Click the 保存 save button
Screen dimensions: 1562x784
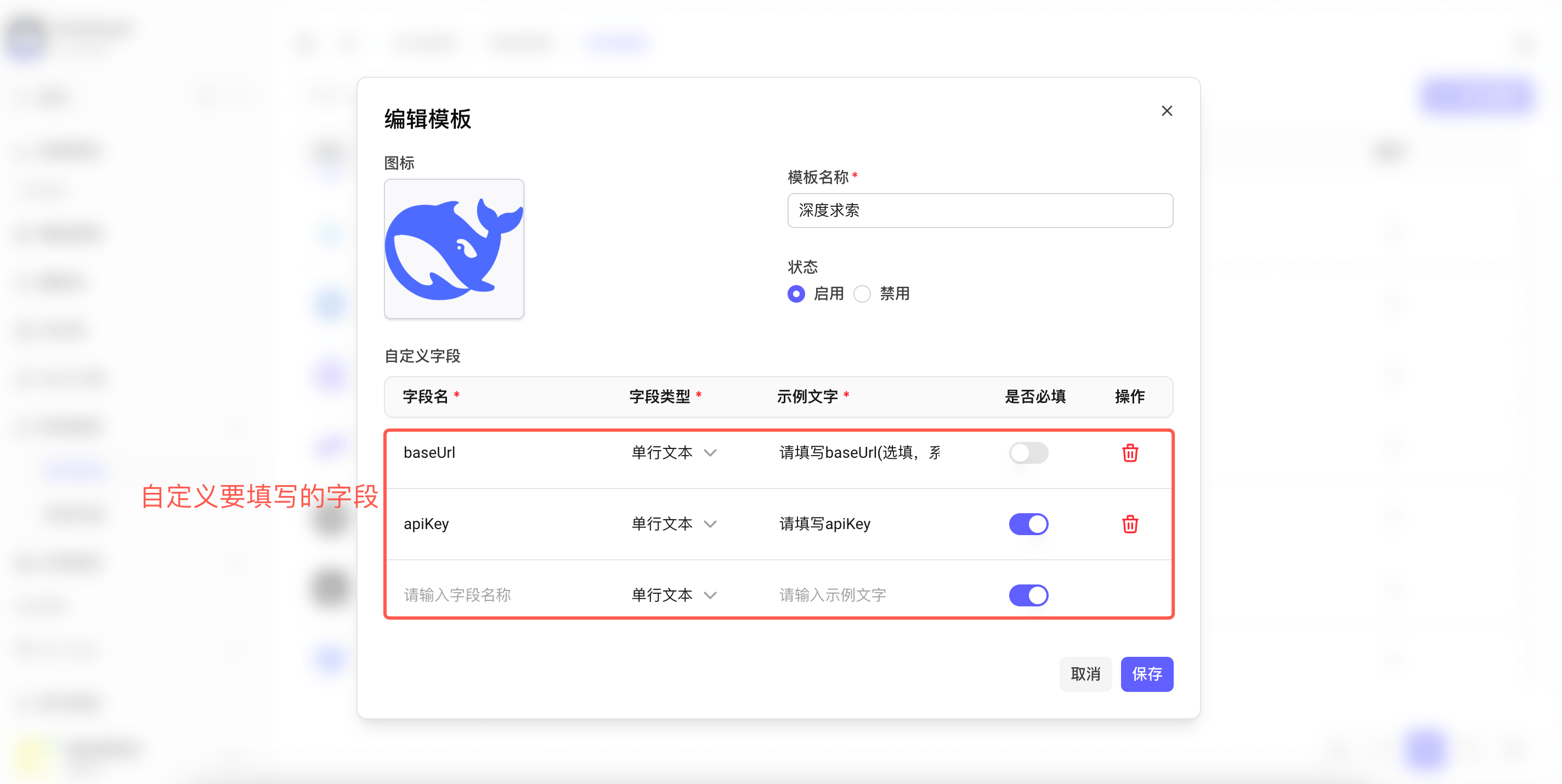tap(1146, 674)
